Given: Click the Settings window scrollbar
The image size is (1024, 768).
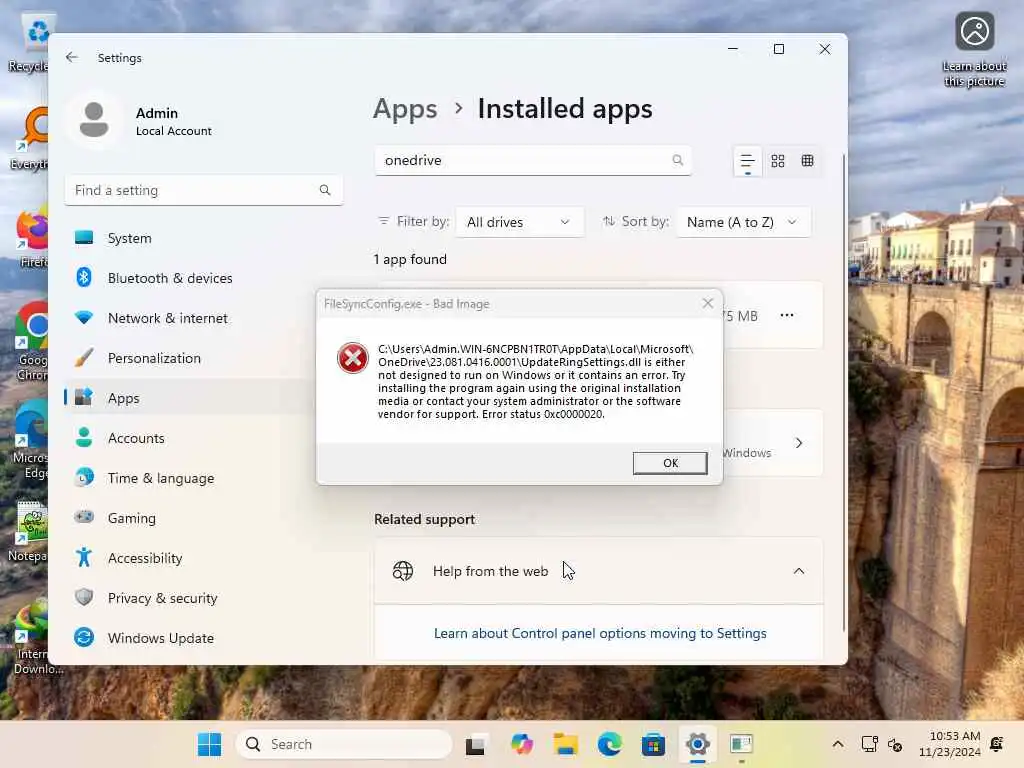Looking at the screenshot, I should pyautogui.click(x=843, y=392).
